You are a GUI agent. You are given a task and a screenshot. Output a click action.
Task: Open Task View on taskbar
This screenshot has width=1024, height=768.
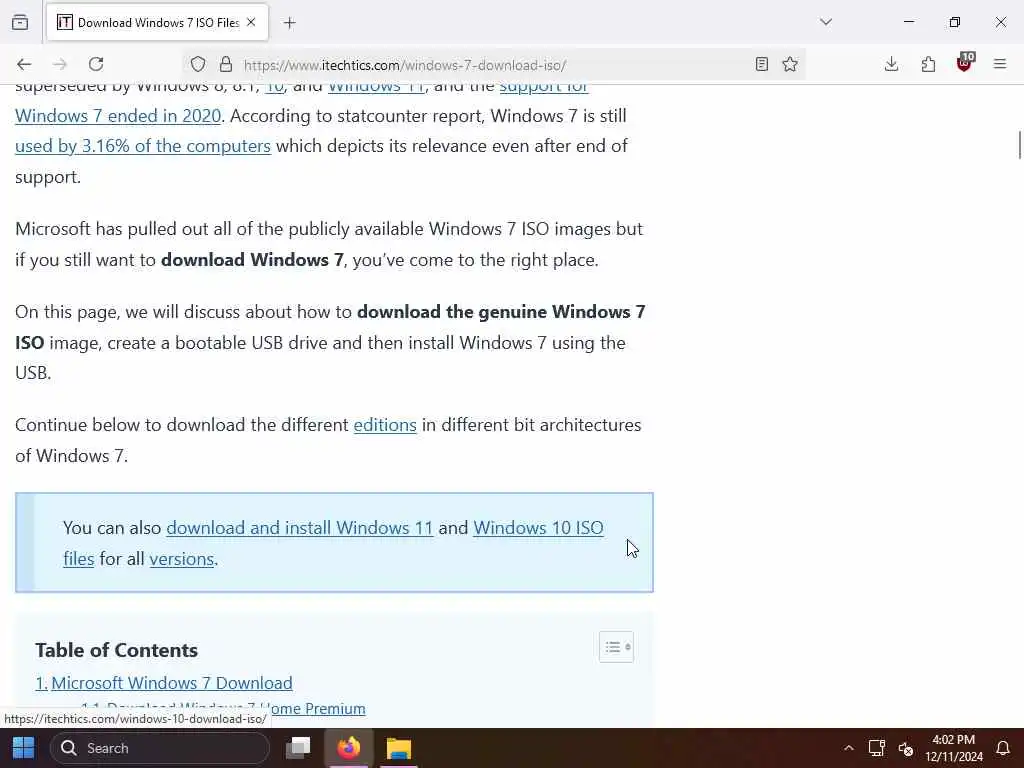coord(298,748)
